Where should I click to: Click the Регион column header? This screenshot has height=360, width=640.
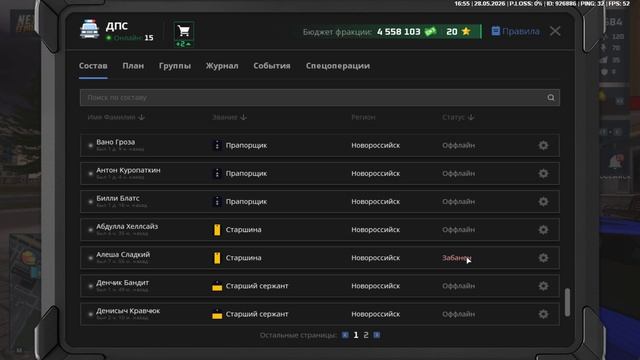tap(363, 117)
